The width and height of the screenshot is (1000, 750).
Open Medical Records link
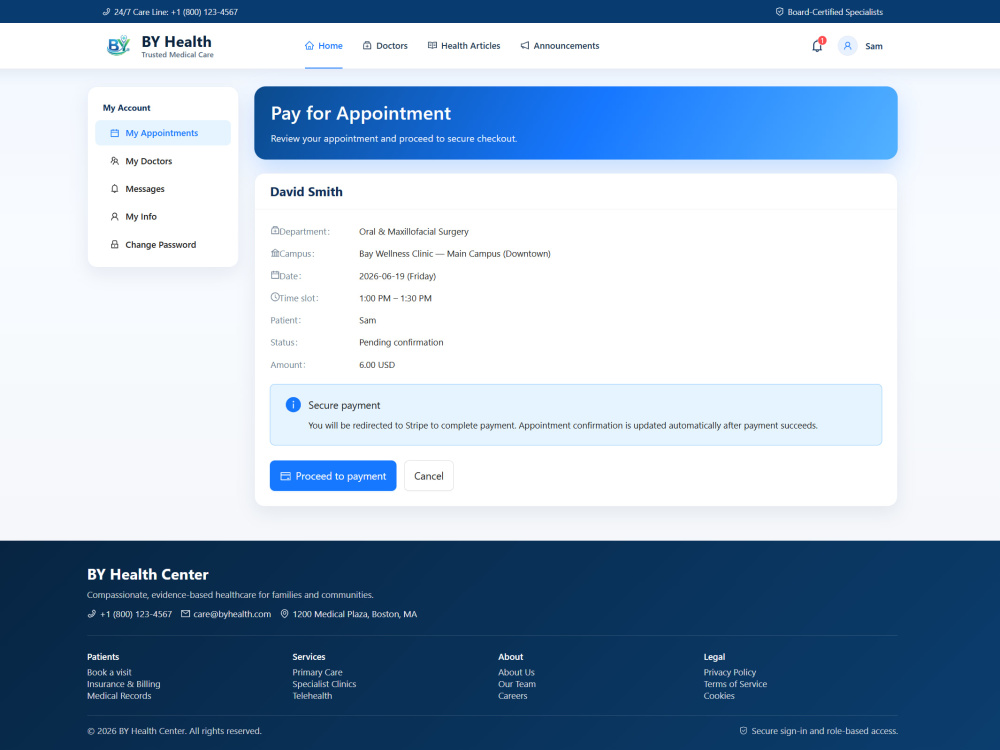click(x=119, y=696)
